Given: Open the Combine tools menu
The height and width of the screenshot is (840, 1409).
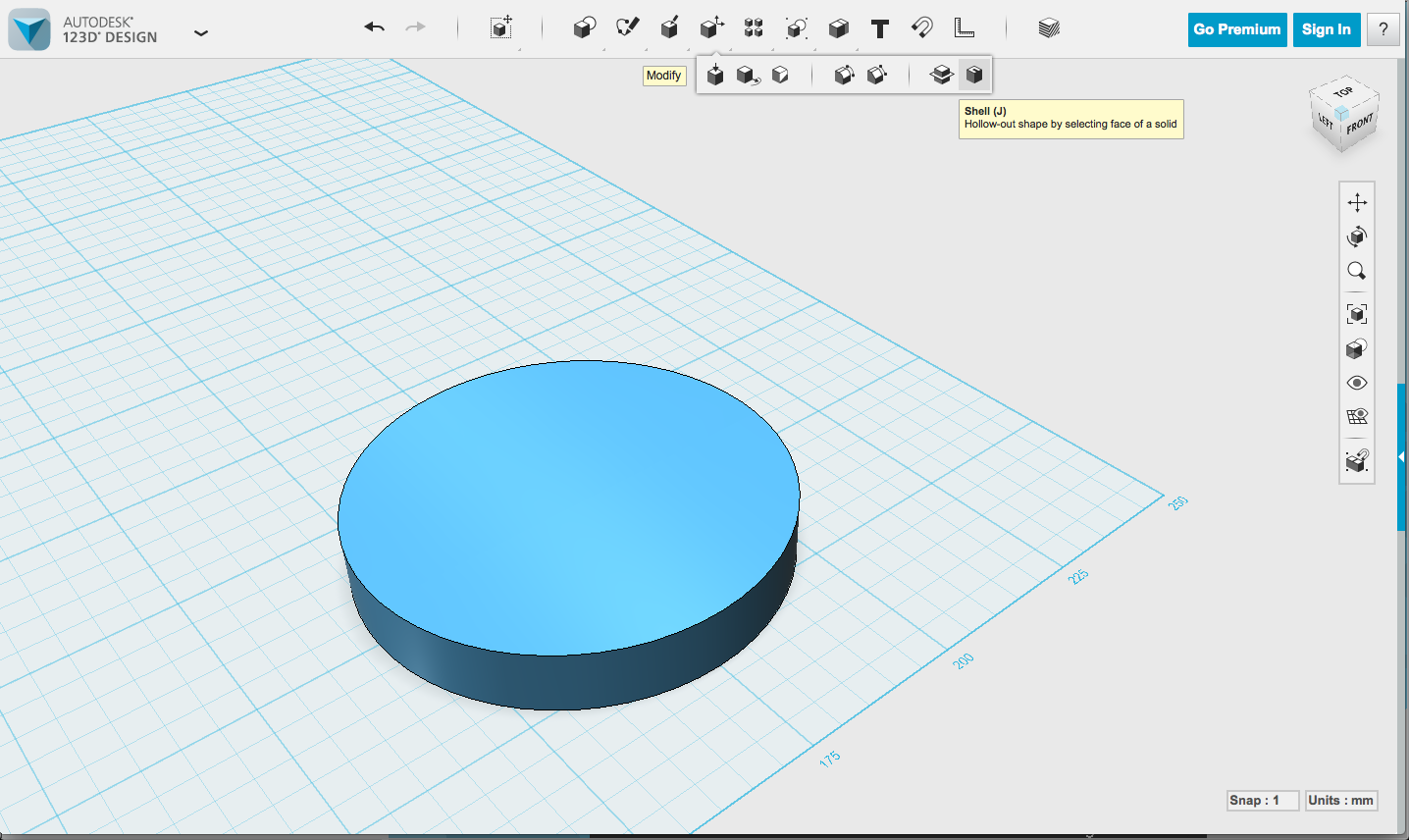Looking at the screenshot, I should [838, 27].
